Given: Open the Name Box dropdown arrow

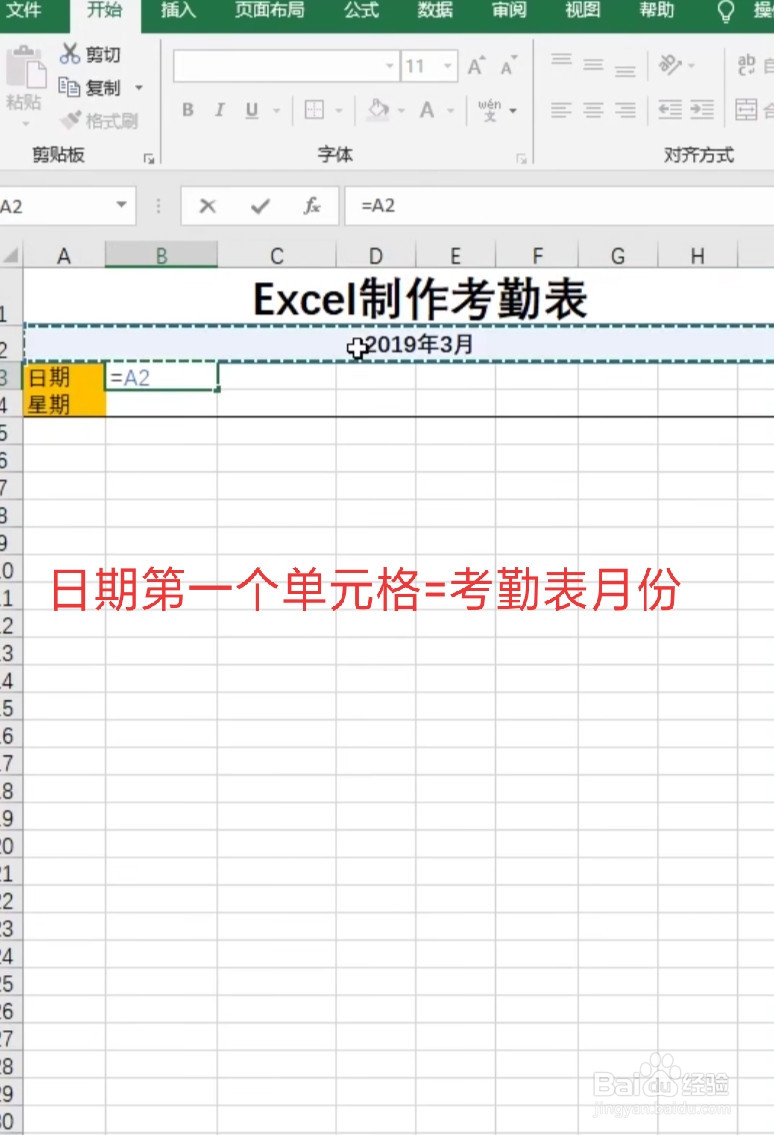Looking at the screenshot, I should coord(122,205).
